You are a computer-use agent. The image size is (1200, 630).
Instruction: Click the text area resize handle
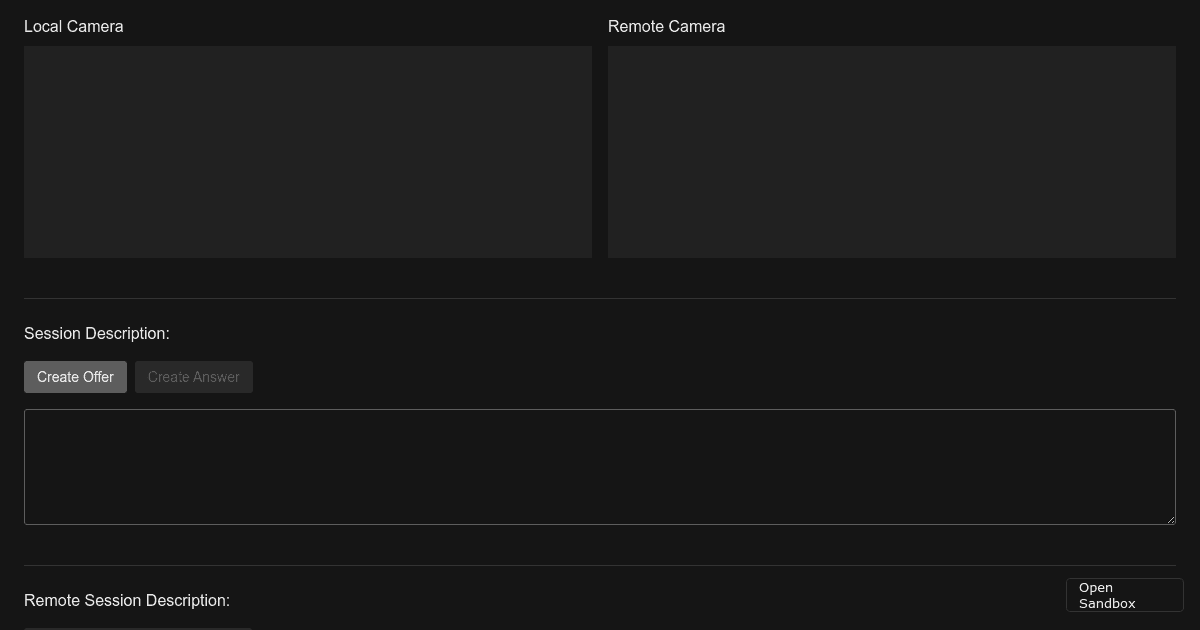pos(1169,518)
